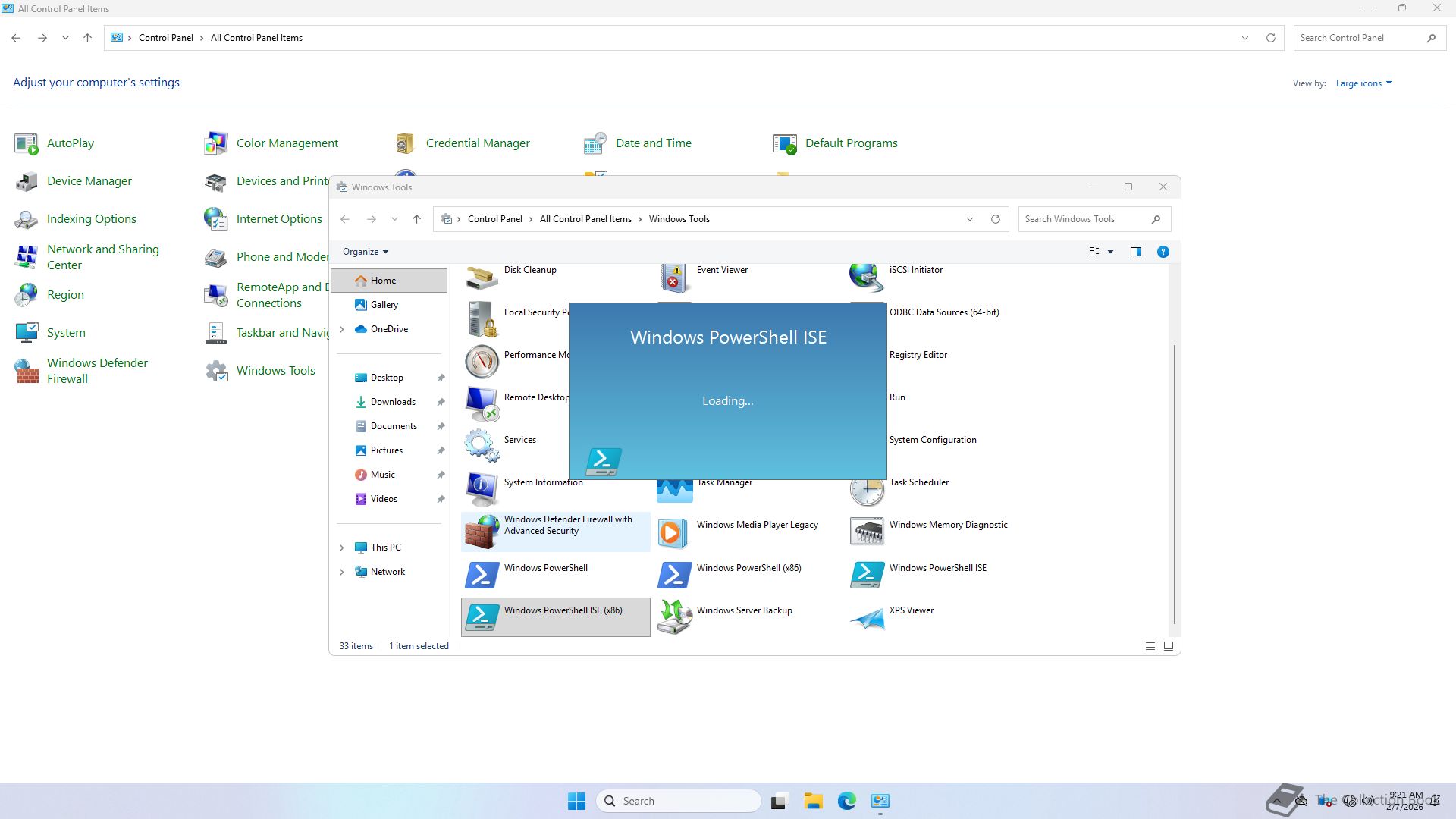Viewport: 1456px width, 819px height.
Task: Open the Credential Manager link
Action: (477, 143)
